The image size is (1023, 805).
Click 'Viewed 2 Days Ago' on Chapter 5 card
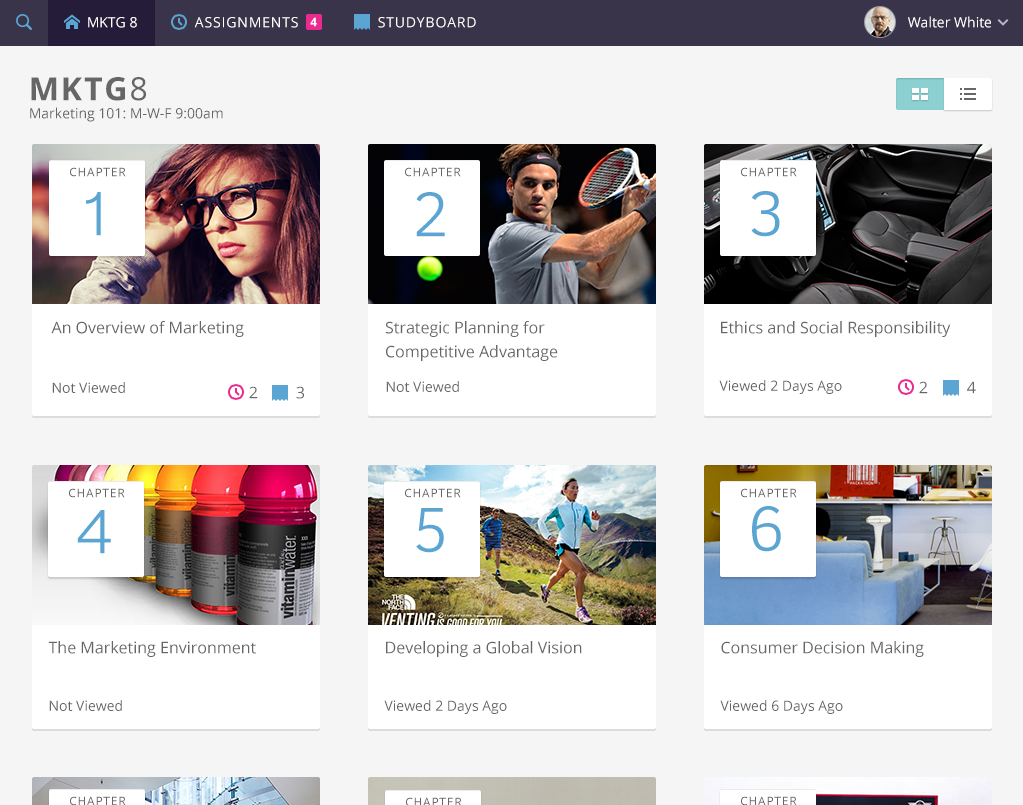(x=446, y=706)
